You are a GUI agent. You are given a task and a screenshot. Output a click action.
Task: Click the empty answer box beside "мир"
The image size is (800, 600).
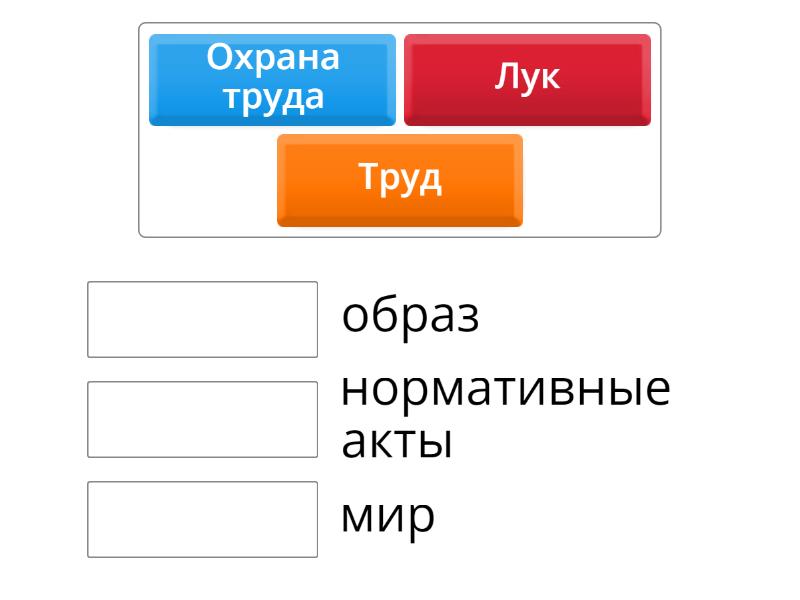tap(202, 519)
